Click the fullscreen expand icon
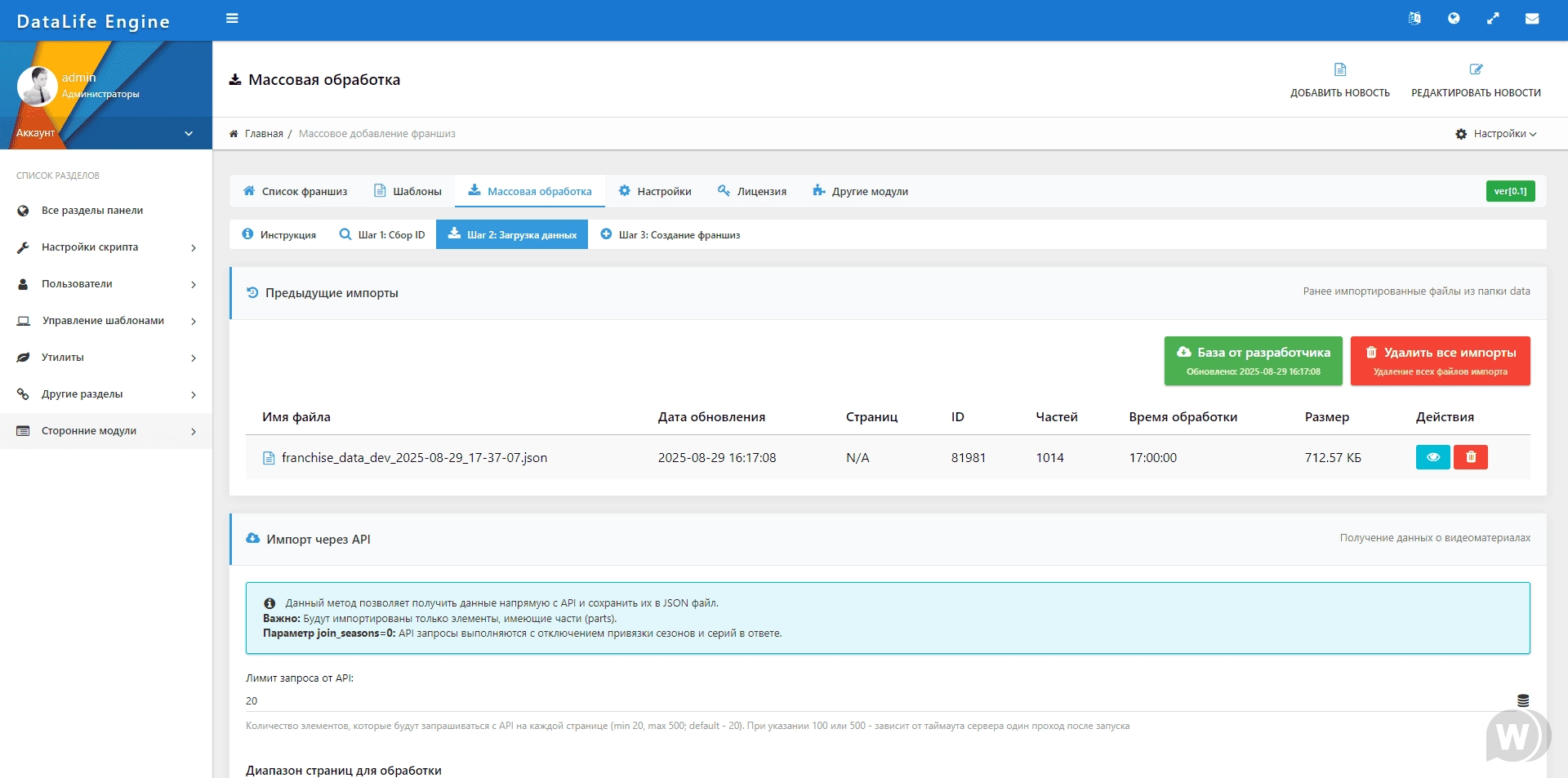The width and height of the screenshot is (1568, 778). tap(1493, 19)
